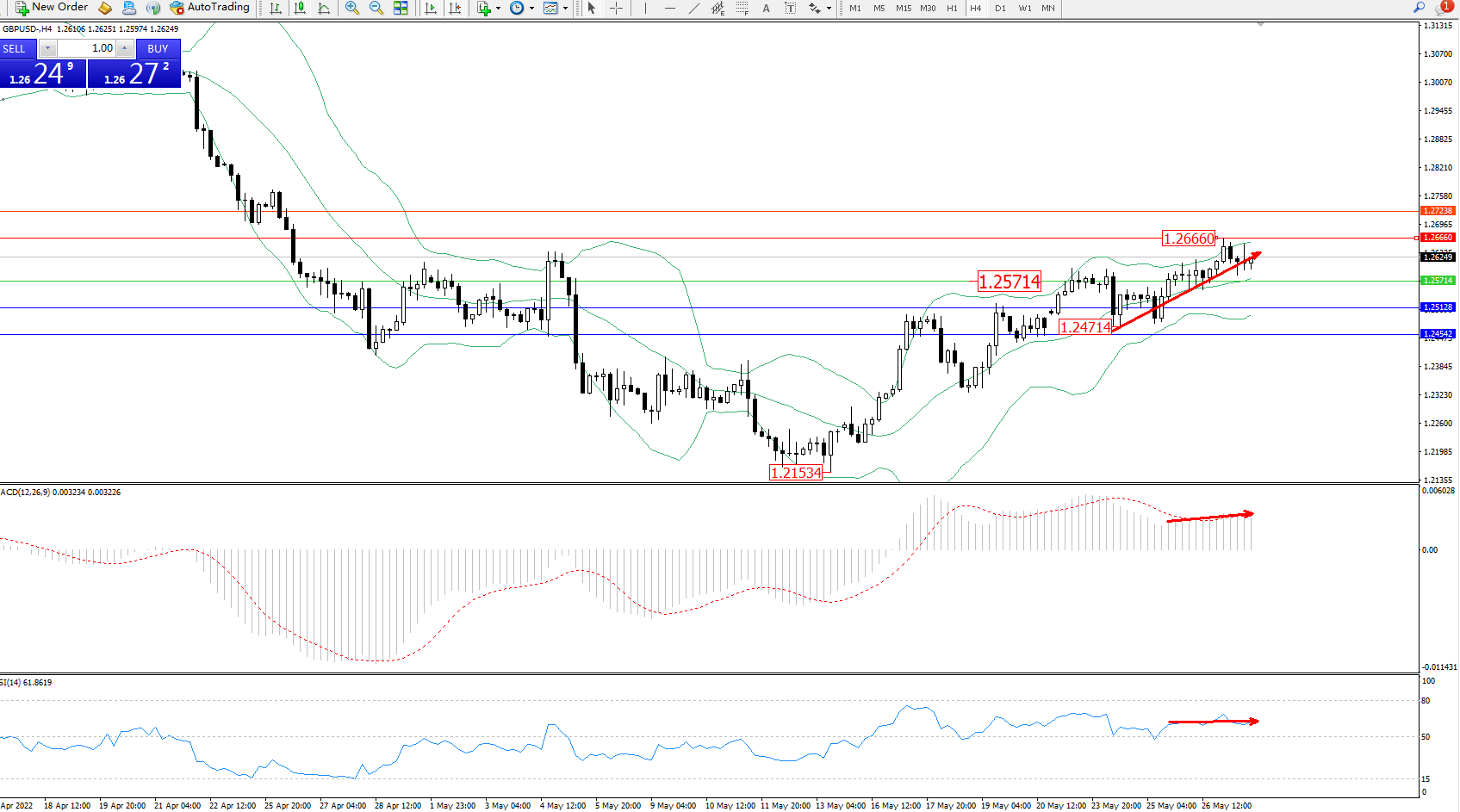Expand the Periods clock dropdown
This screenshot has height=812, width=1460.
(531, 8)
